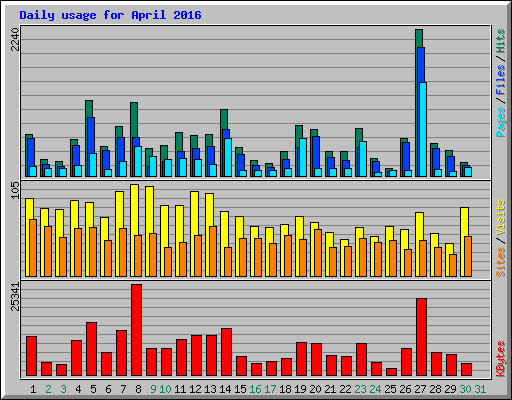Screen dimensions: 512x400
Task: Click the red KBytes bar for day 1
Action: click(x=32, y=356)
